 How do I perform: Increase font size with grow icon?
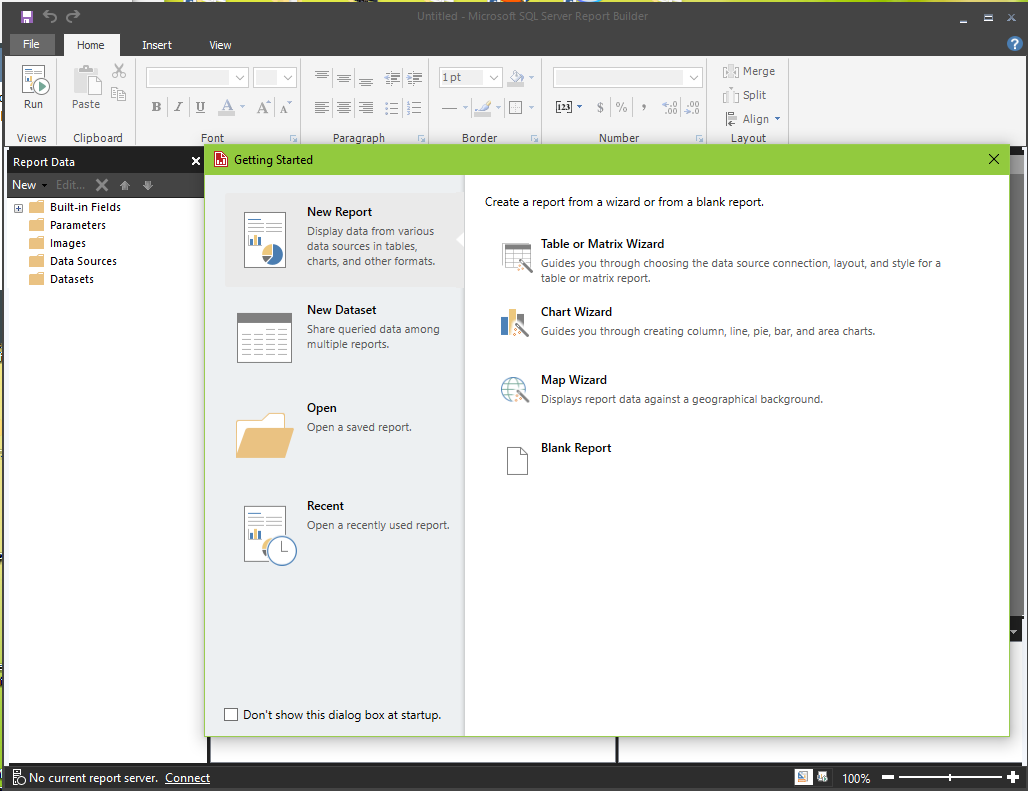[x=263, y=107]
